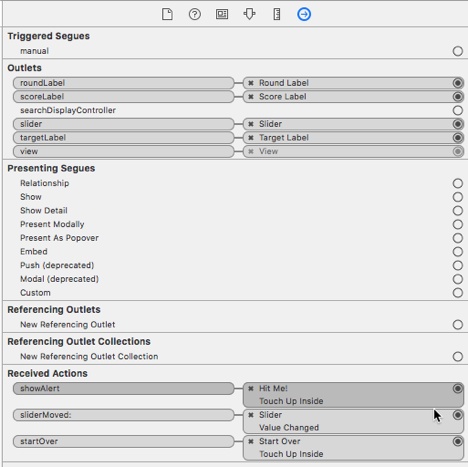Click the Custom segue circle
Viewport: 468px width, 467px height.
pyautogui.click(x=458, y=293)
